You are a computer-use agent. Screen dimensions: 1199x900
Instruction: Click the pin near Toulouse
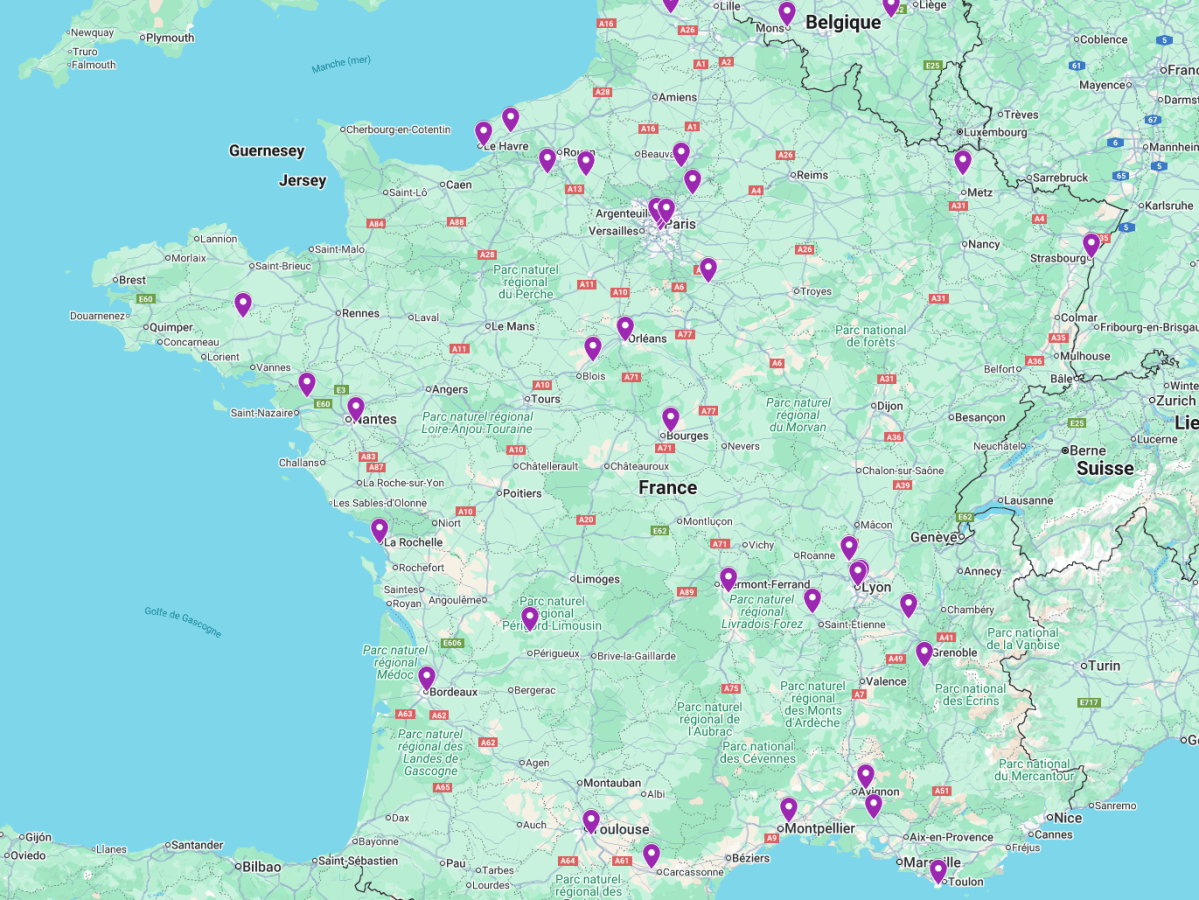tap(592, 818)
